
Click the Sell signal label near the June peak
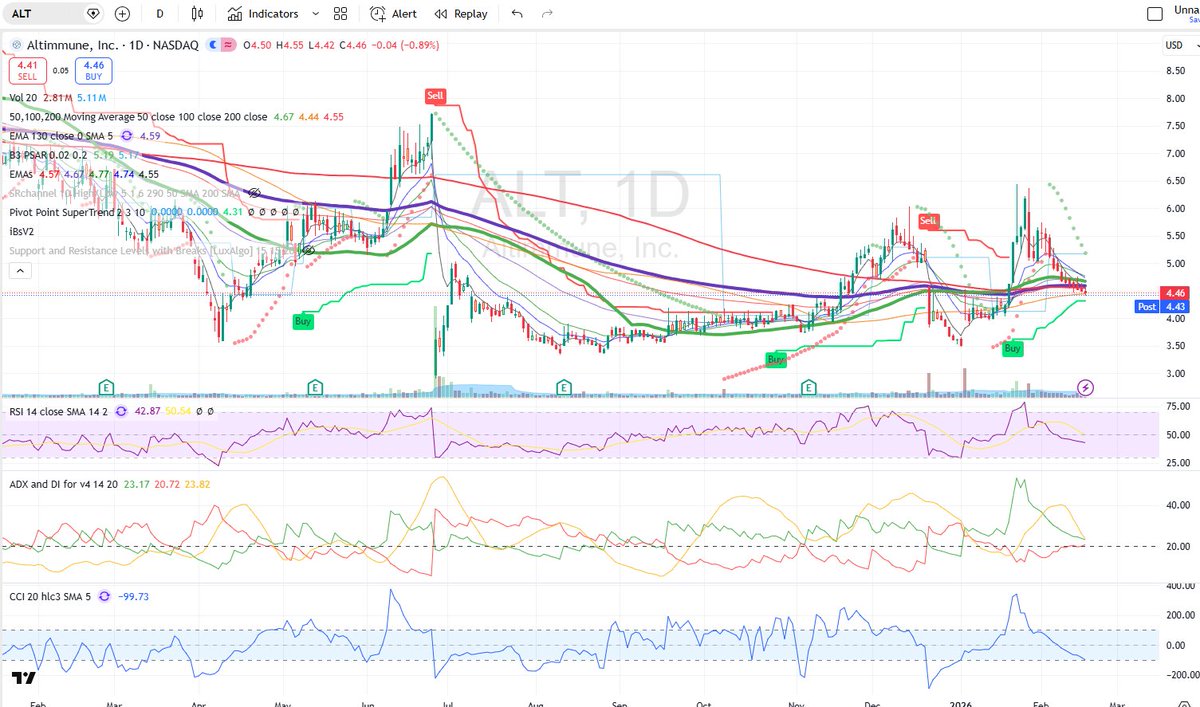(x=435, y=95)
